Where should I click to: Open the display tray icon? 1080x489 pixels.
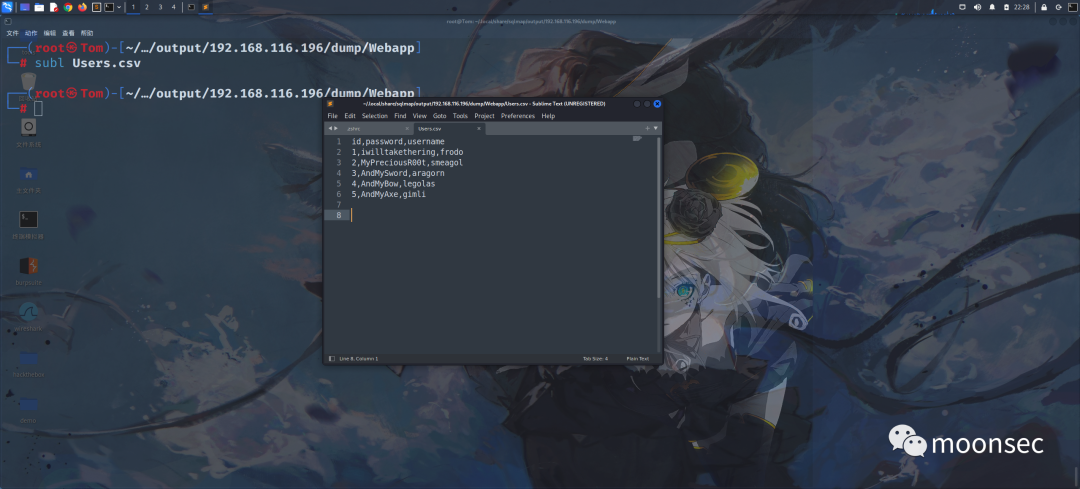tap(962, 7)
